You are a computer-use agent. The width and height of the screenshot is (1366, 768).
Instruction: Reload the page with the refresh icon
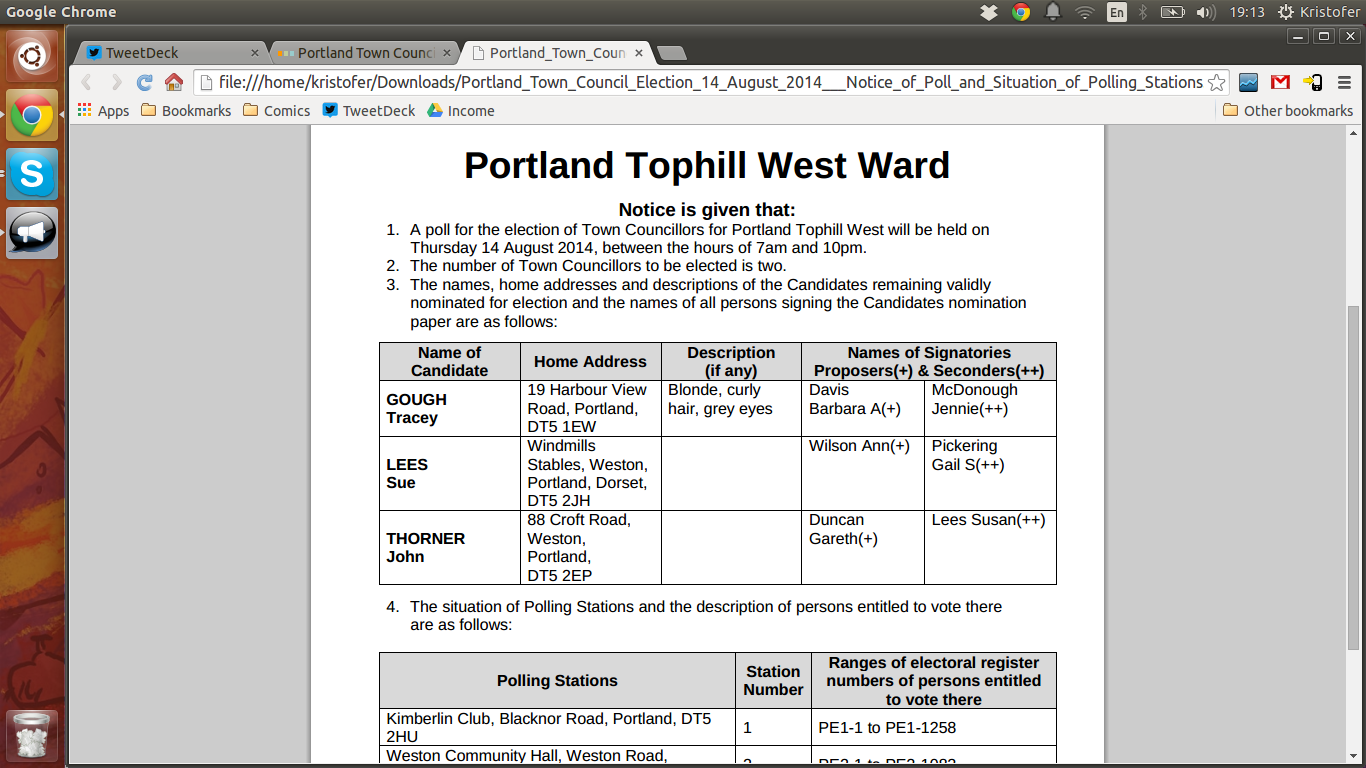145,82
